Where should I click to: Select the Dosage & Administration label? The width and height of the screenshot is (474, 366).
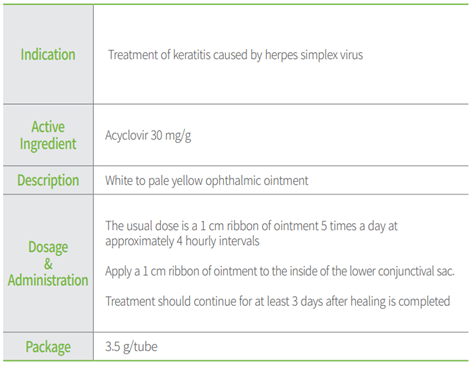click(48, 264)
